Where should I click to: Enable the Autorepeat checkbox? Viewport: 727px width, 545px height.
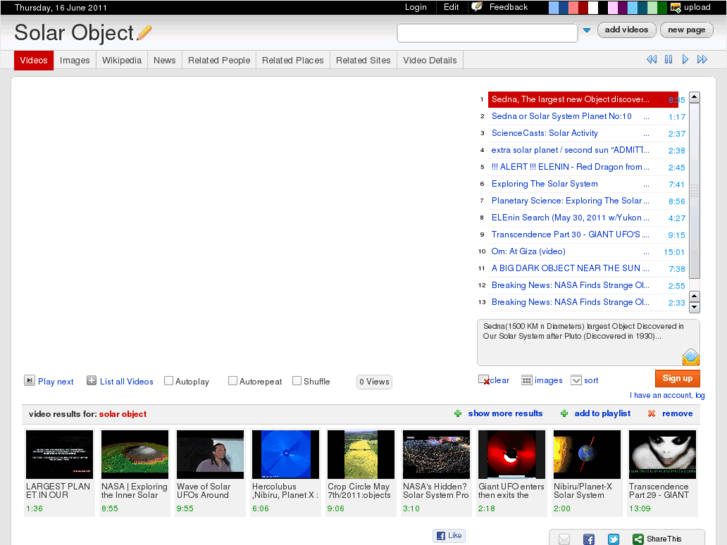(232, 381)
